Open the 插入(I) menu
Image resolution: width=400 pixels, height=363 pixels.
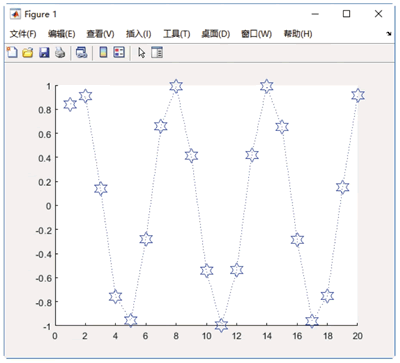pyautogui.click(x=139, y=34)
